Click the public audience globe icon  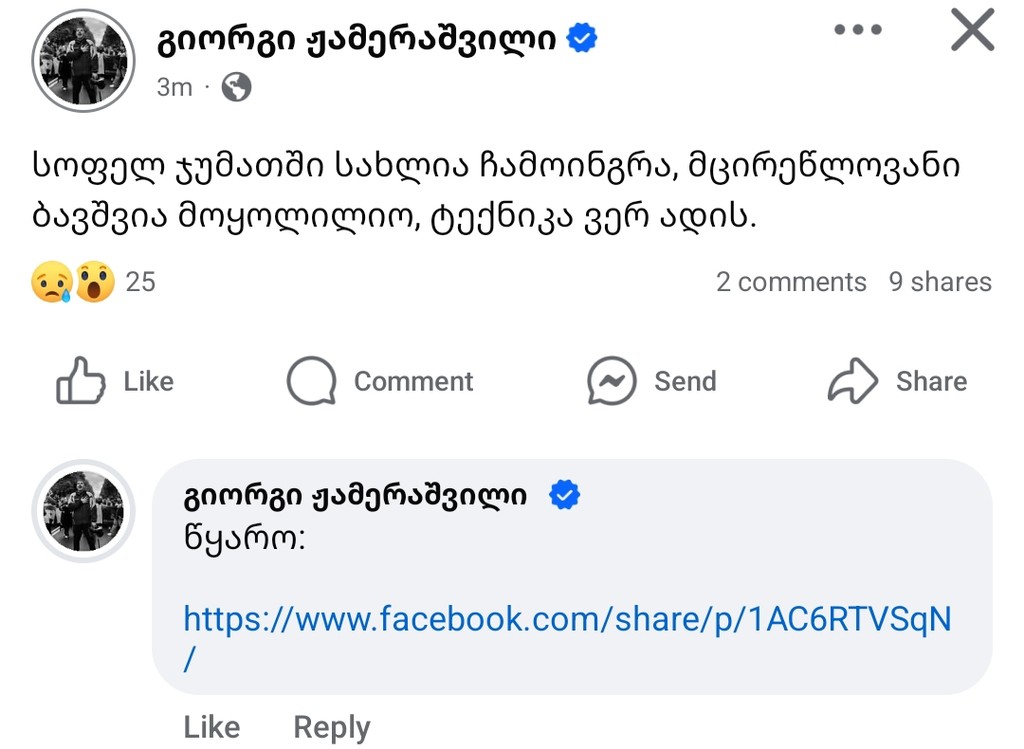click(235, 88)
